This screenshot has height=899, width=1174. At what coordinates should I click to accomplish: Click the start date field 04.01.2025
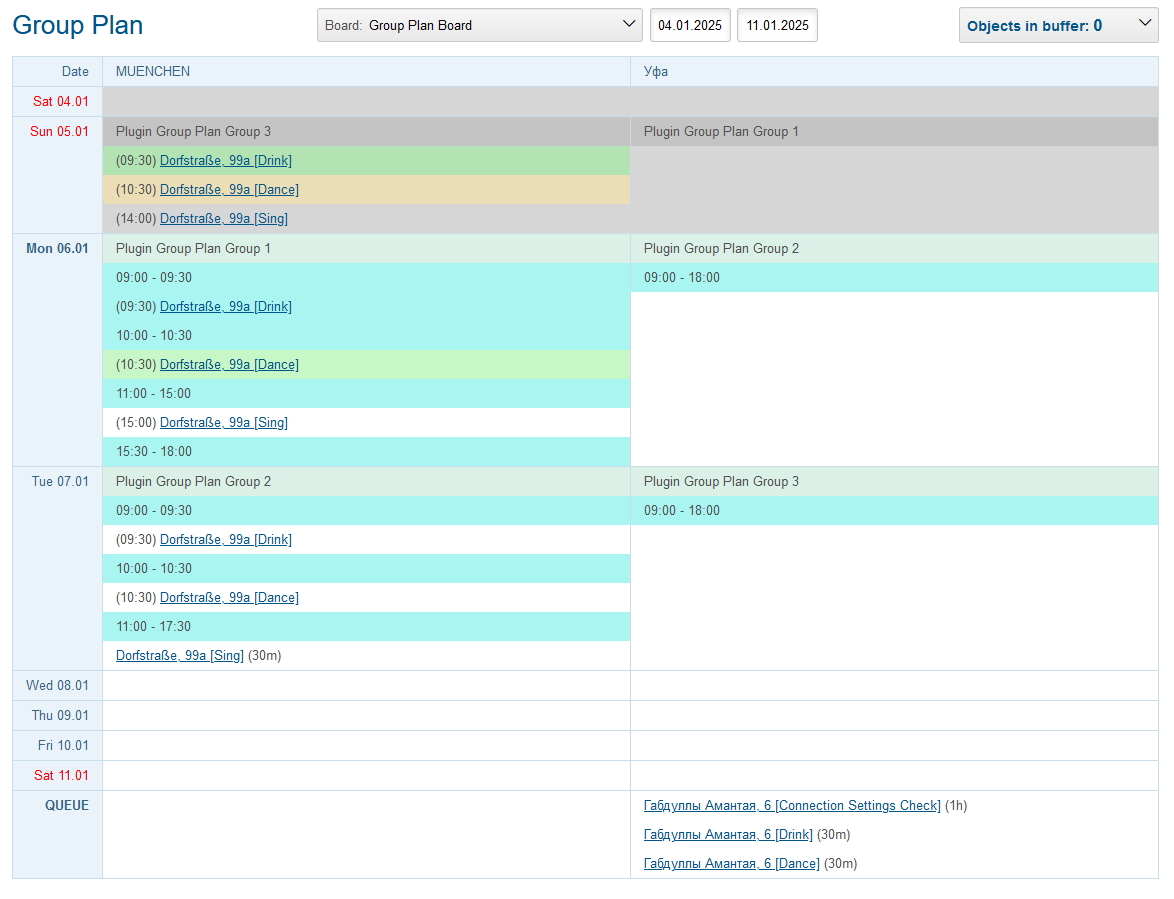coord(690,25)
